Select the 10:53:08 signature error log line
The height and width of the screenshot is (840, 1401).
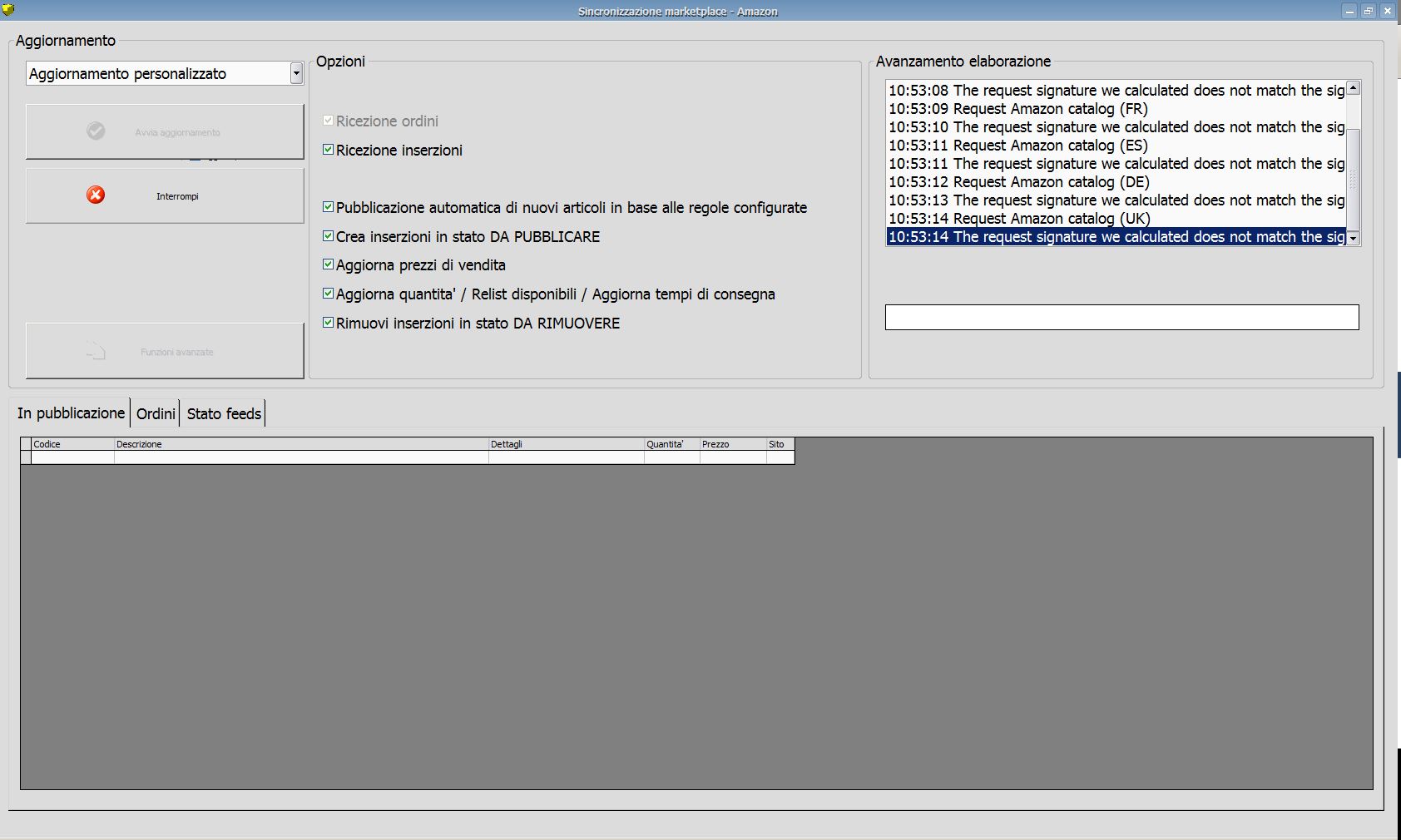(x=1116, y=91)
